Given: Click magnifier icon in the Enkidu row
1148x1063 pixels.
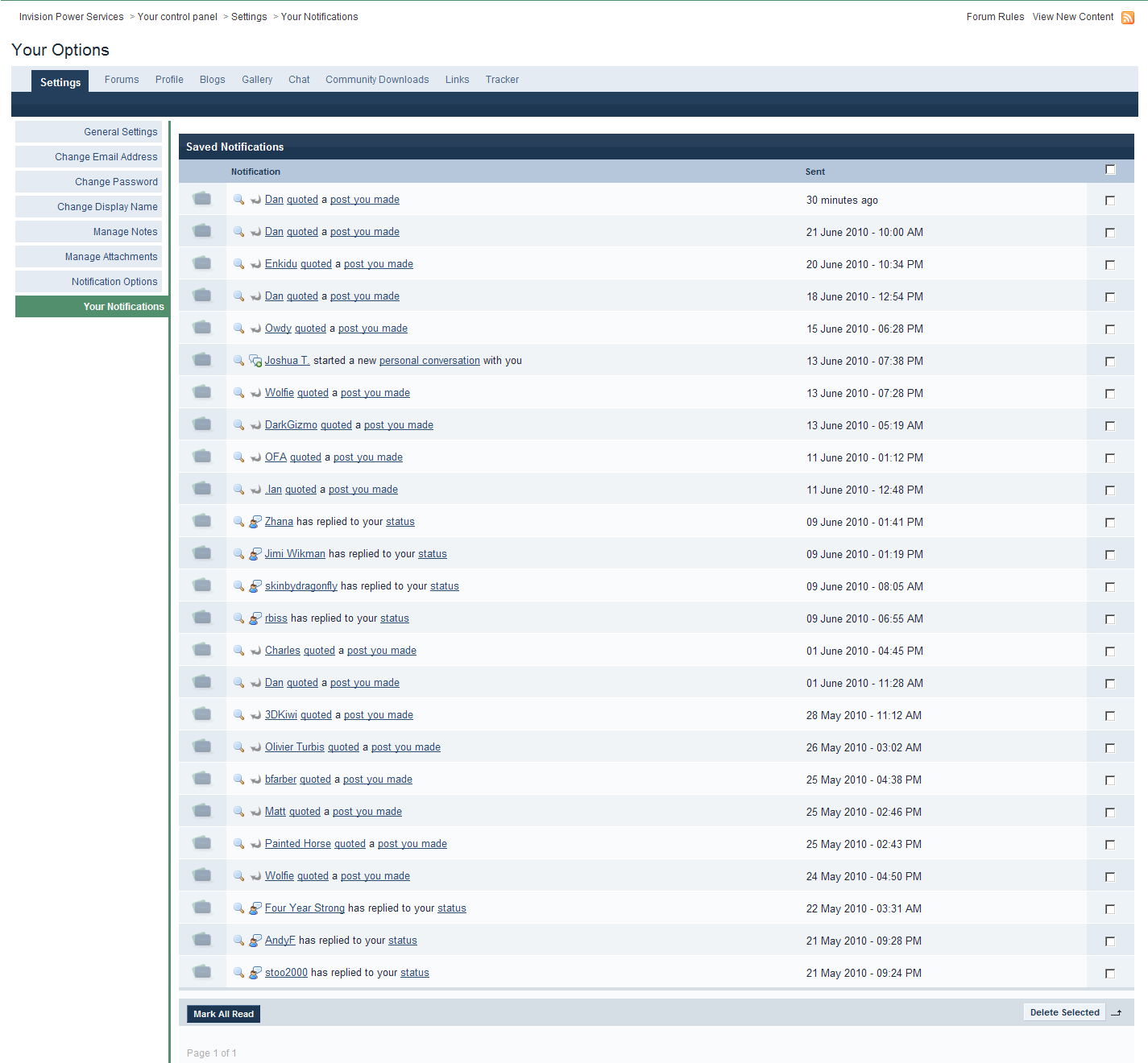Looking at the screenshot, I should (238, 263).
